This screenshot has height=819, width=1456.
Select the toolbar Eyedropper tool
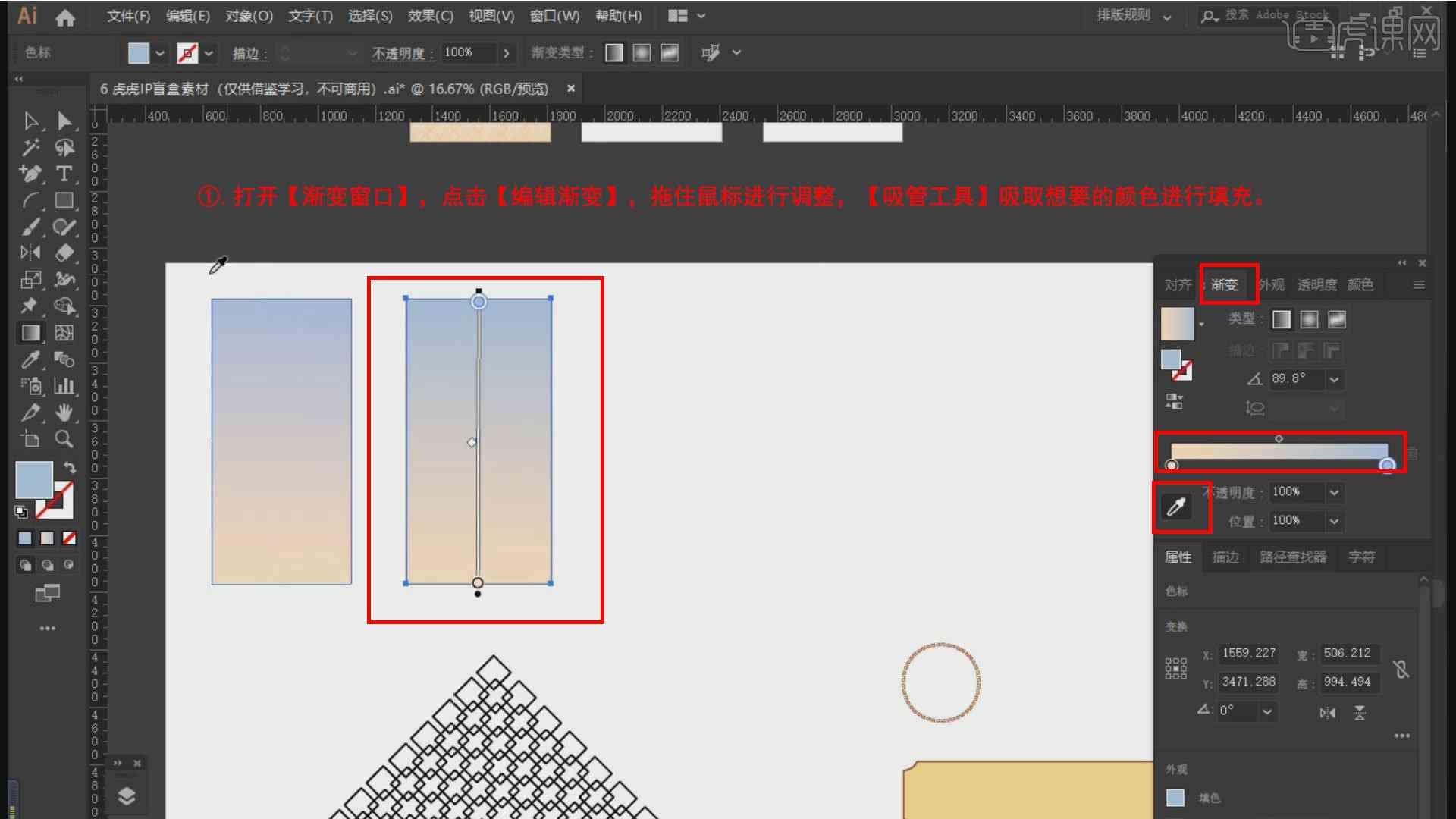[31, 359]
